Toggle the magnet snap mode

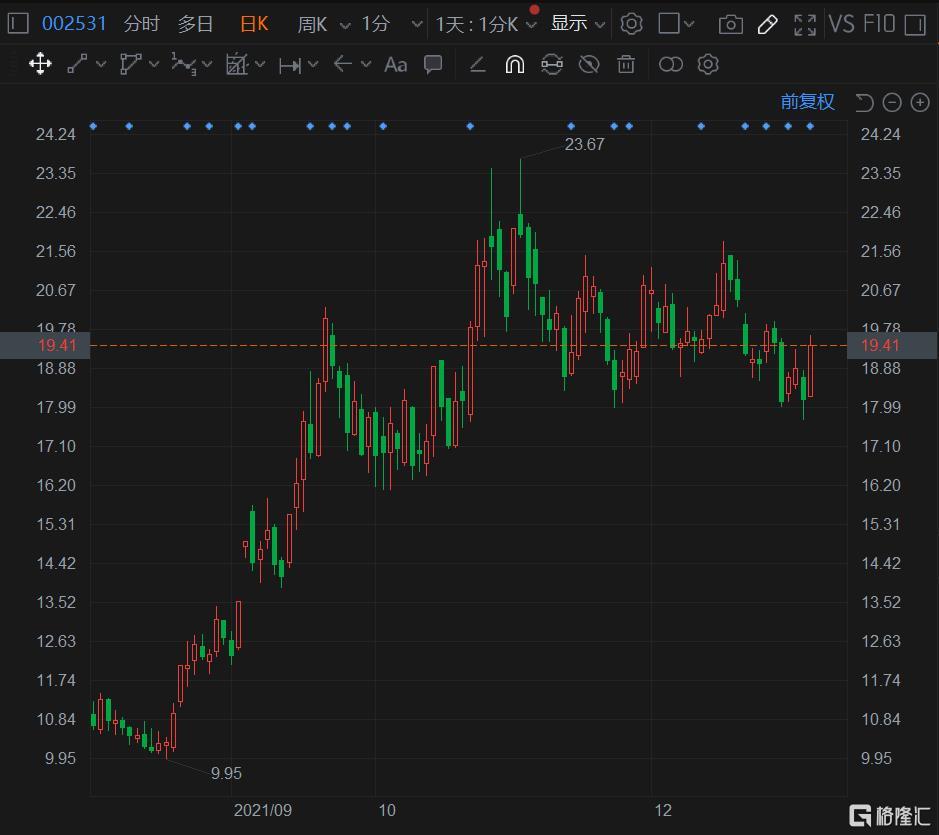pyautogui.click(x=514, y=65)
